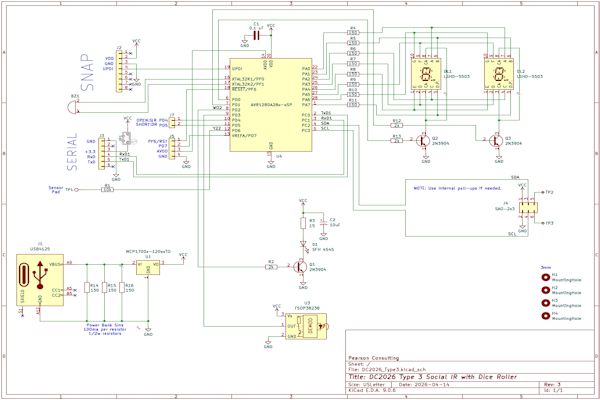Viewport: 600px width, 400px height.
Task: Select the J7 two-pin jumper header
Action: pos(172,122)
